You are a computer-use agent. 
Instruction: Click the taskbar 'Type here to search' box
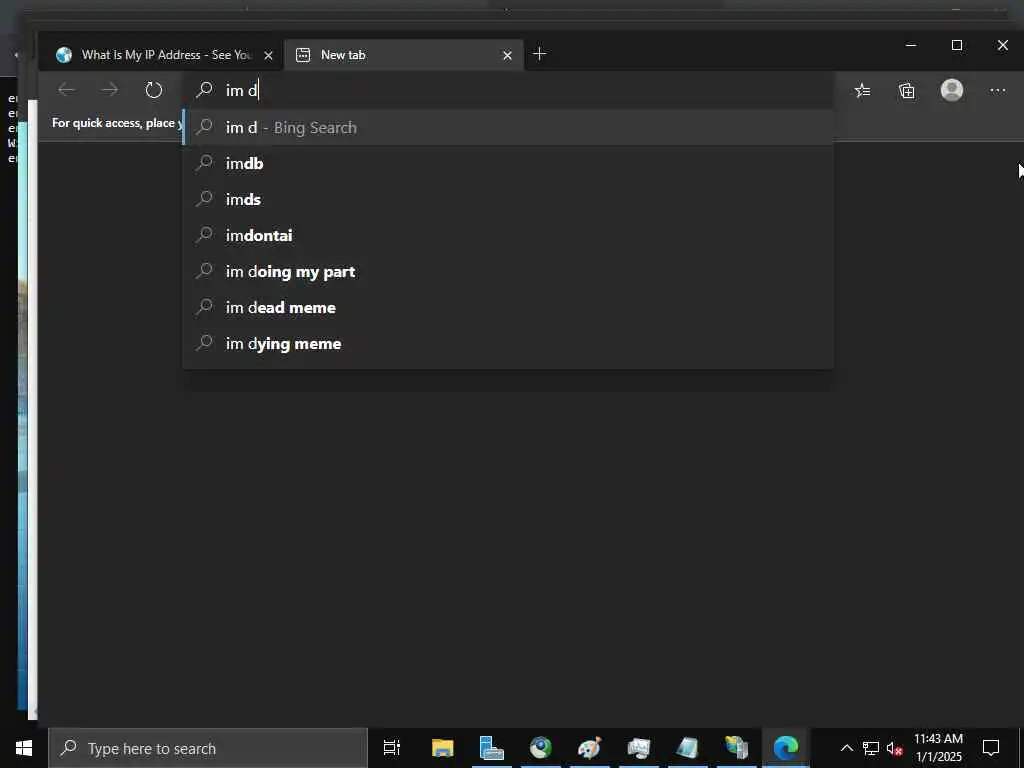[x=208, y=748]
